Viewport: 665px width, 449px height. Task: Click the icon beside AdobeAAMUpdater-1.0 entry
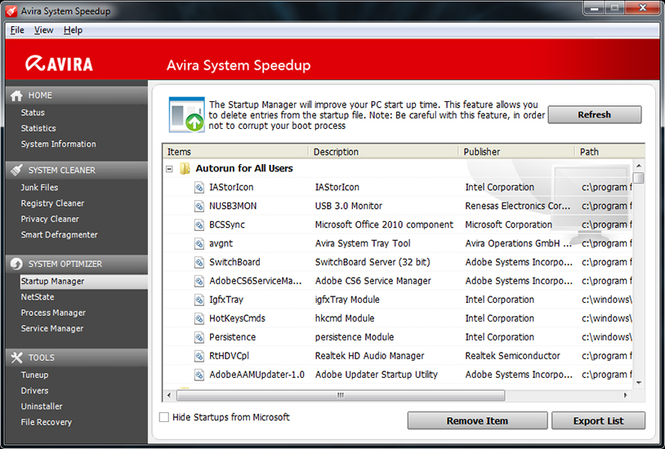(x=199, y=374)
